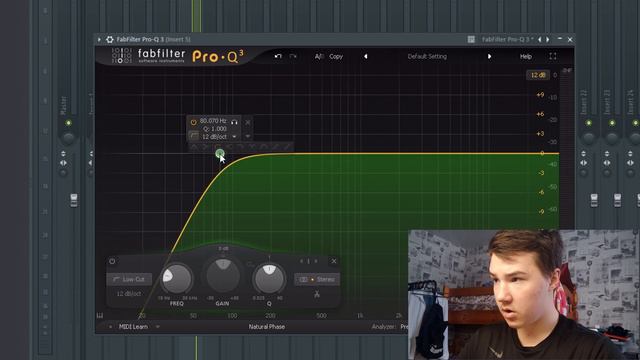Viewport: 640px width, 360px height.
Task: Toggle the Master track stereo separation arrows
Action: coord(63,162)
